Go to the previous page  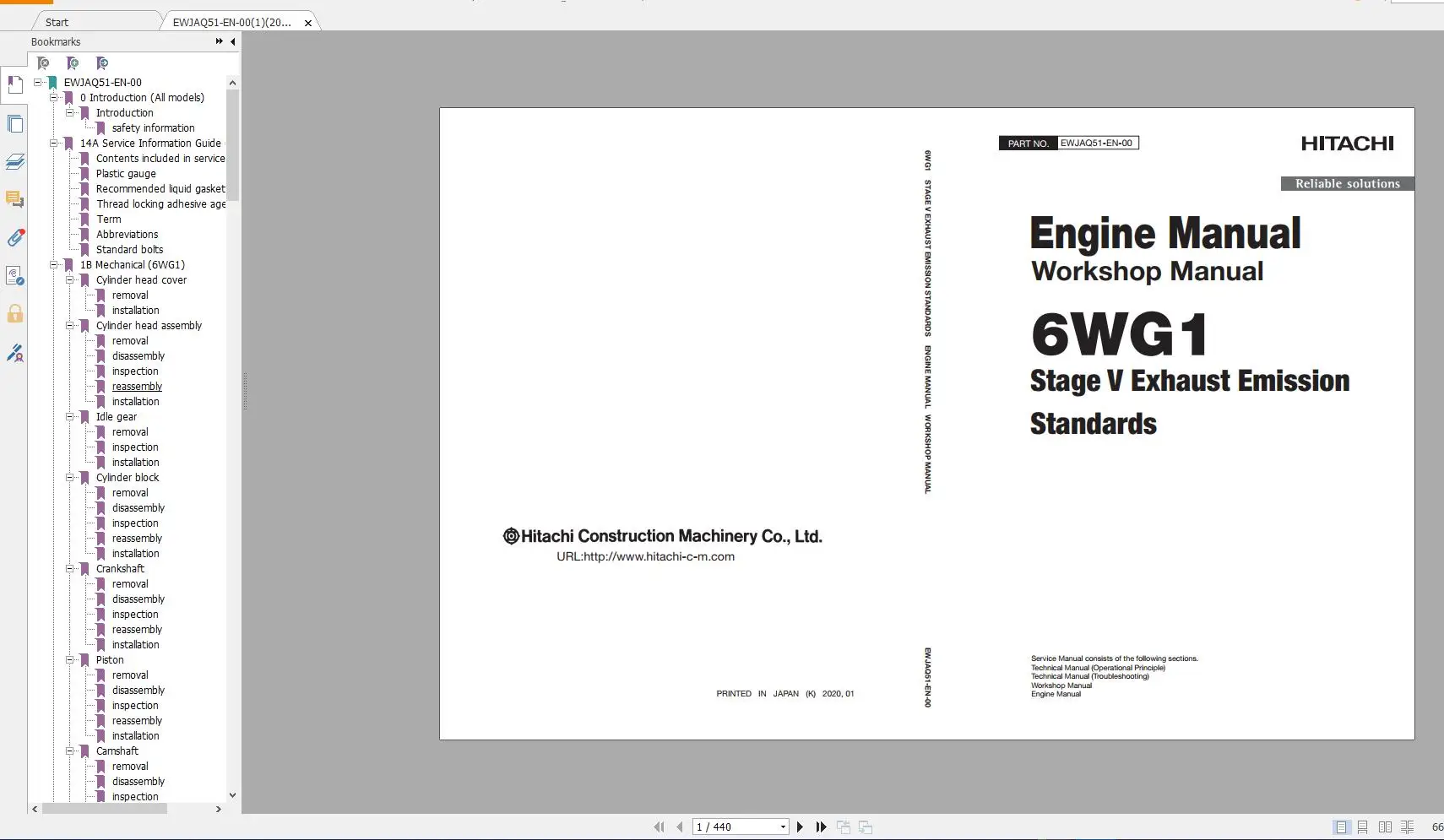(x=680, y=827)
